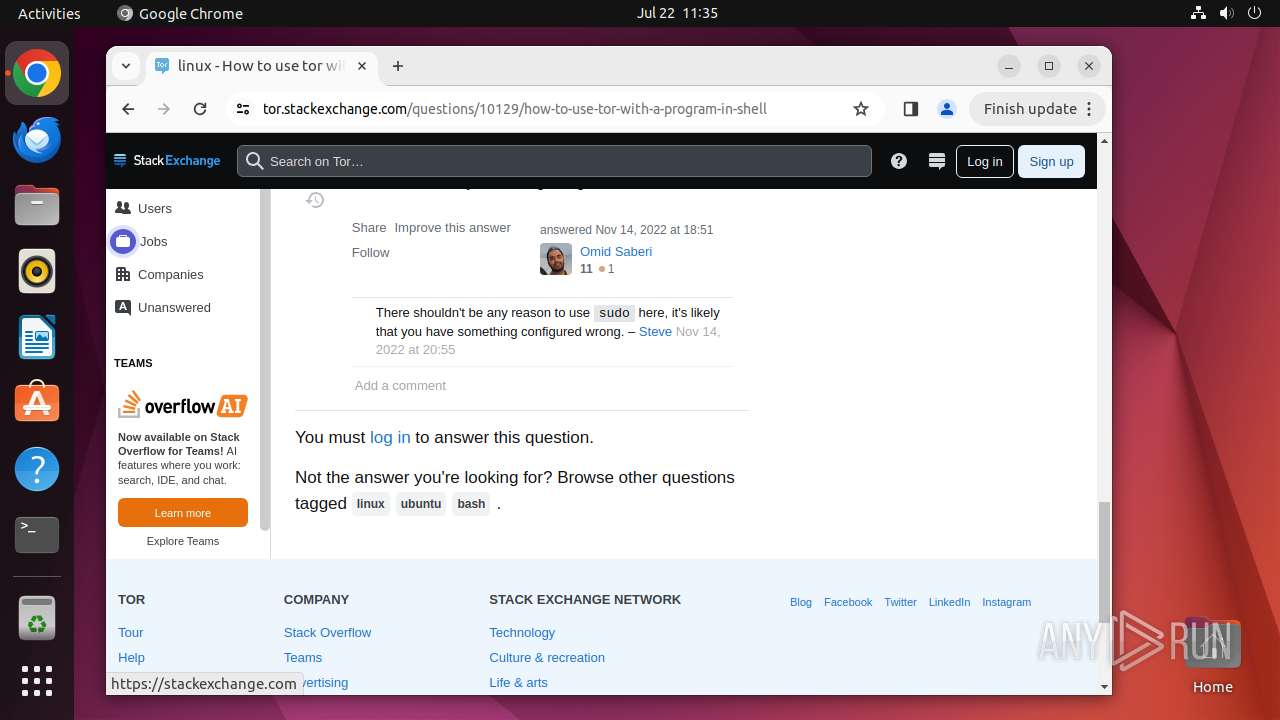Open Google Chrome from the dock
Image resolution: width=1280 pixels, height=720 pixels.
click(x=37, y=73)
